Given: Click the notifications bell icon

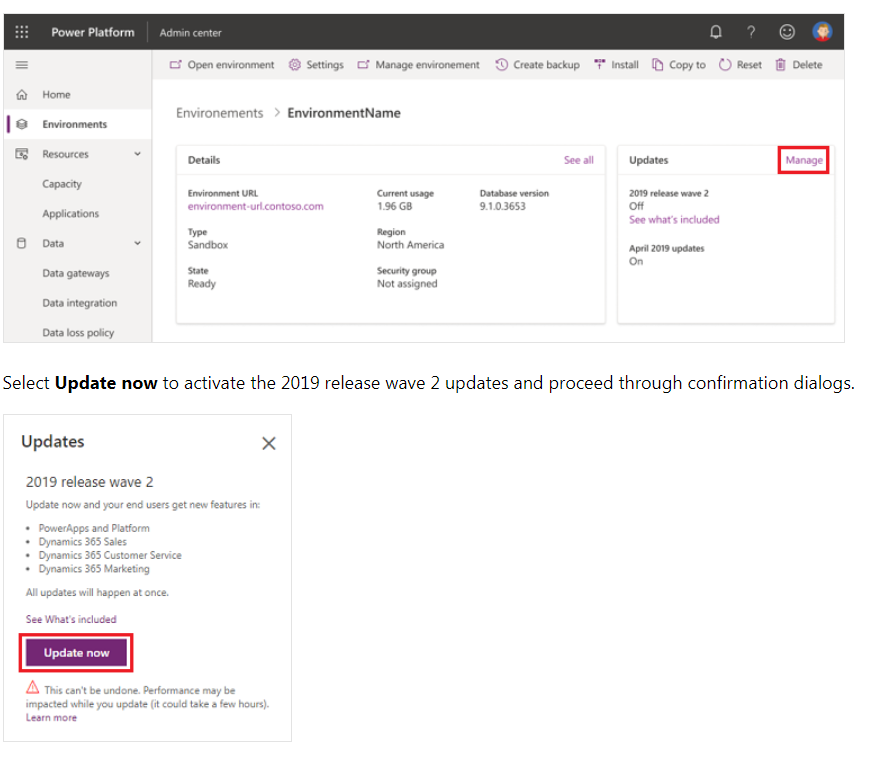Looking at the screenshot, I should coord(715,32).
